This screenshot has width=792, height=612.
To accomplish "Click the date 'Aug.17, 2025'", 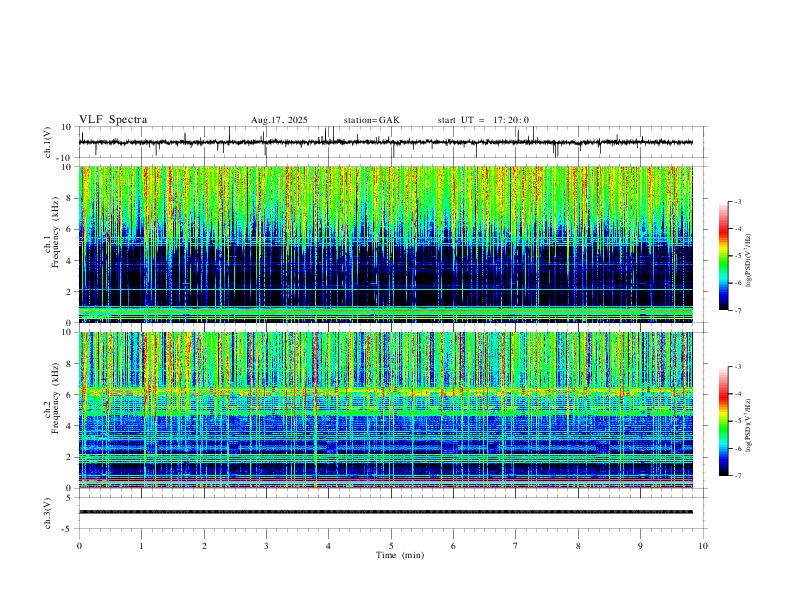I will coord(279,120).
